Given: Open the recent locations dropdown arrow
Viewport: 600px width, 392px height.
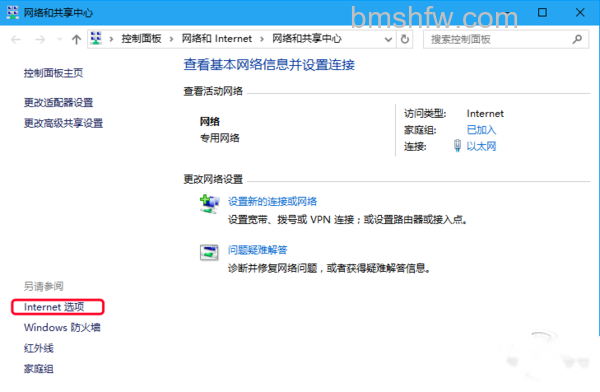Looking at the screenshot, I should (x=59, y=39).
